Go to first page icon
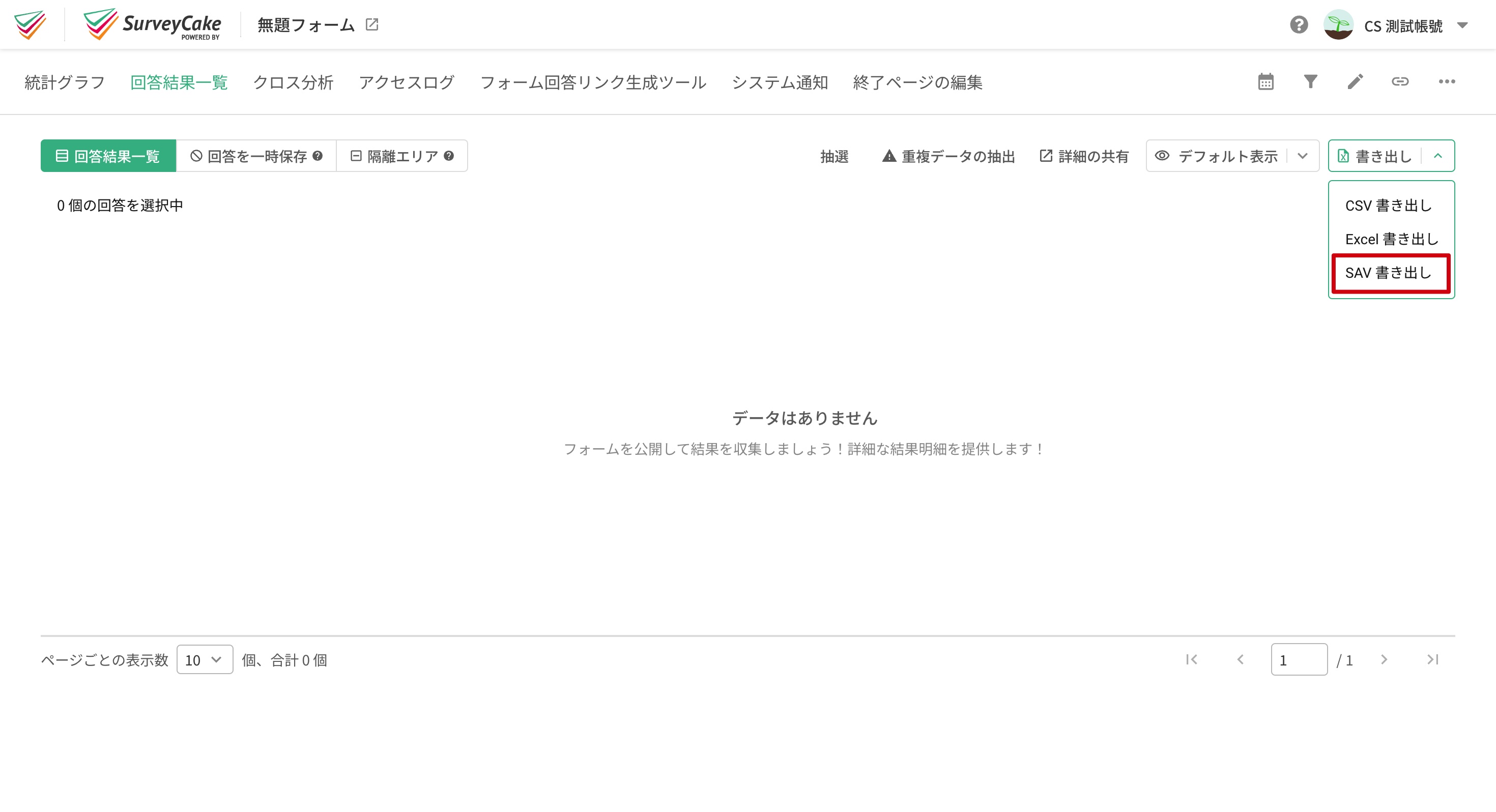The height and width of the screenshot is (812, 1496). (1192, 659)
